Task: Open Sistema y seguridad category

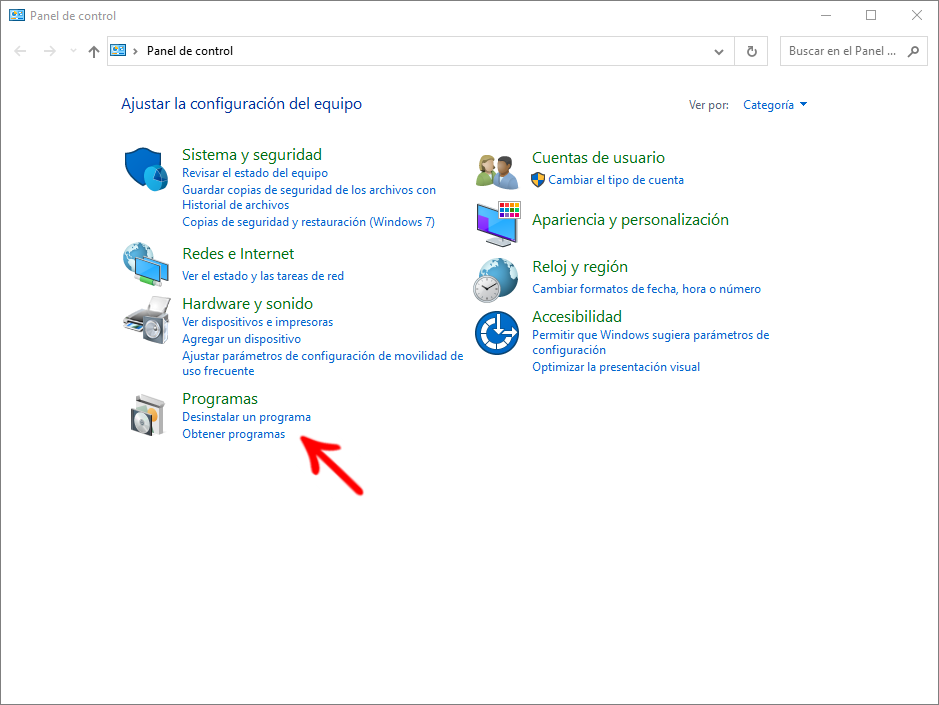Action: point(252,155)
